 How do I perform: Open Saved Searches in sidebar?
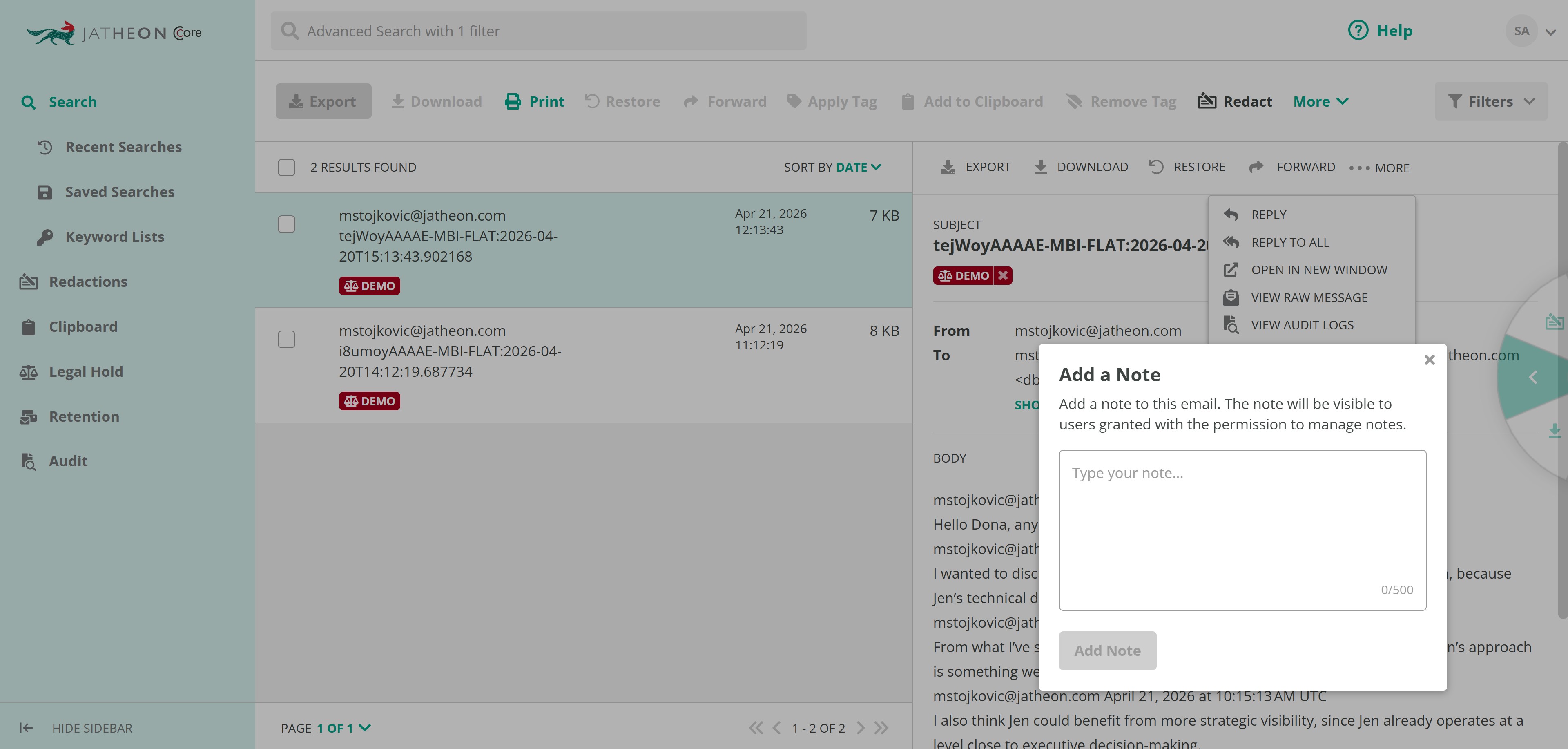point(106,192)
